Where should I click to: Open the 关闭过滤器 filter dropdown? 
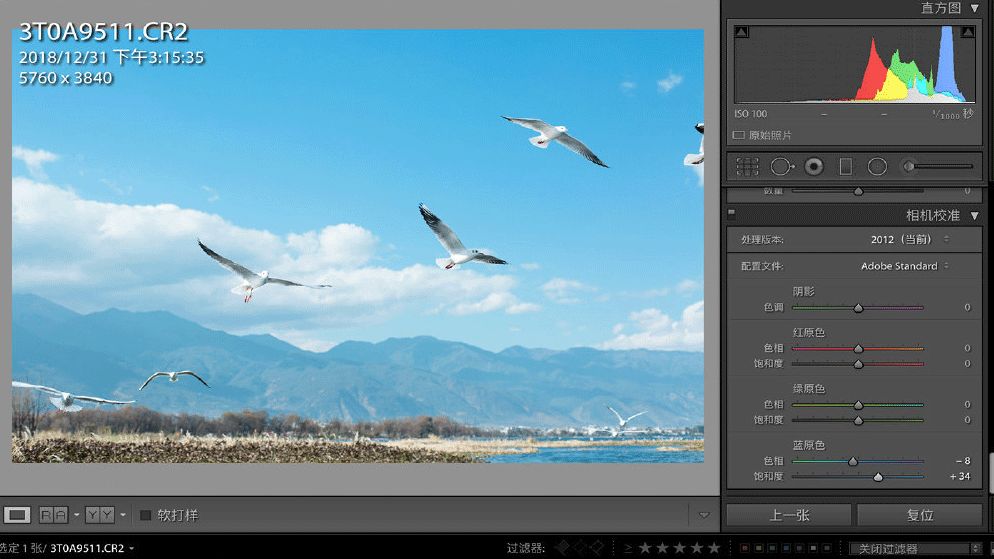click(914, 548)
